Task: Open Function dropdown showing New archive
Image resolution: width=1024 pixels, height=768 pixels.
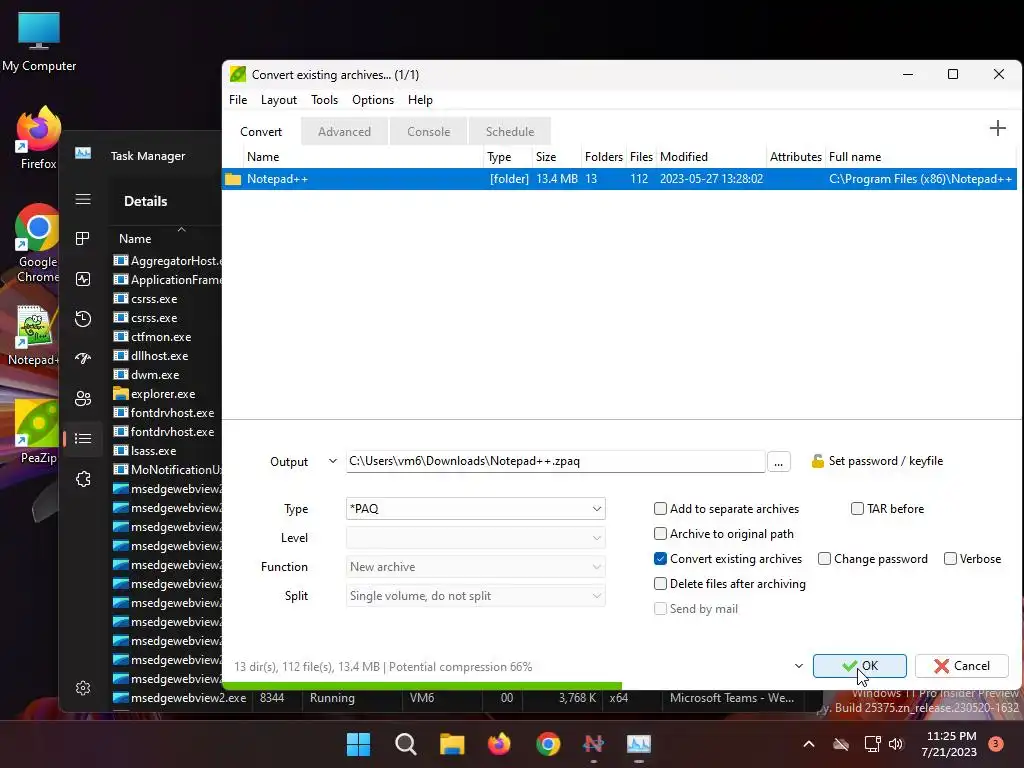Action: point(475,567)
